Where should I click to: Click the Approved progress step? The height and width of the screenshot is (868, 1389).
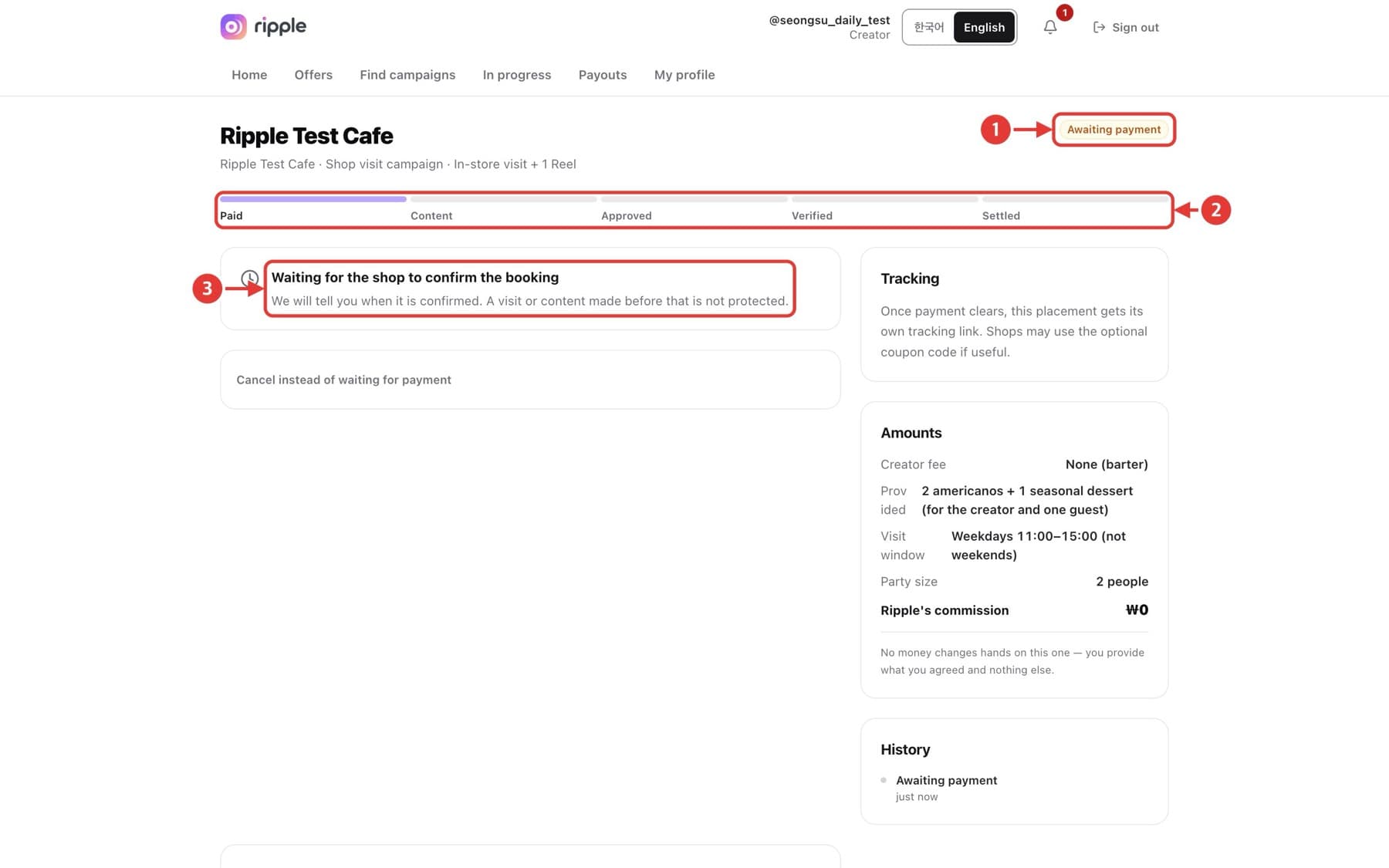coord(694,209)
